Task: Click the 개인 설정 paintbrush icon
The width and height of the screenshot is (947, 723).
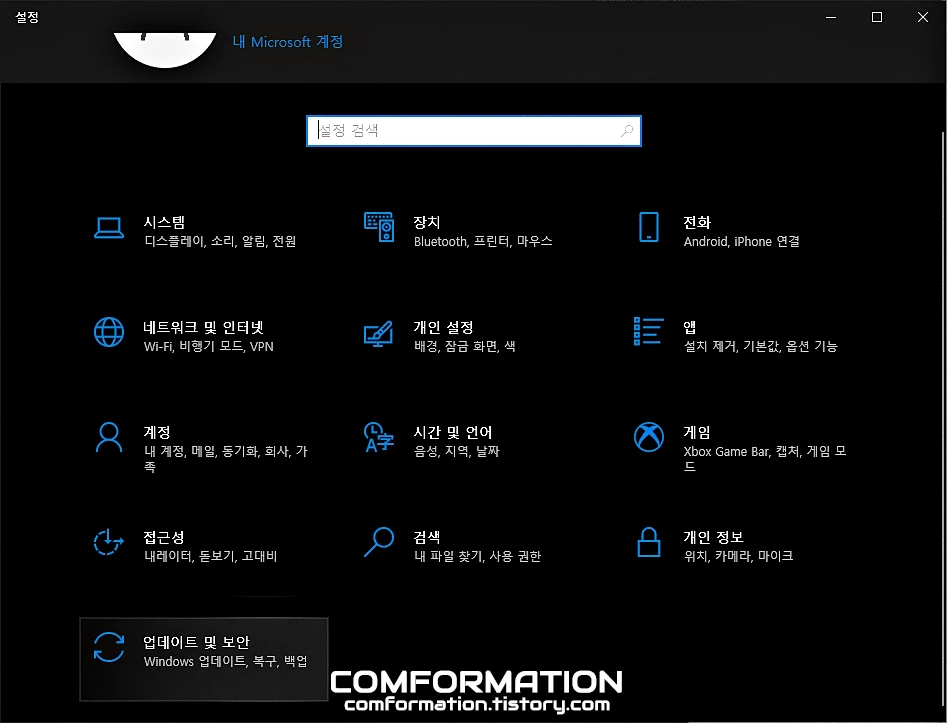Action: [x=379, y=333]
